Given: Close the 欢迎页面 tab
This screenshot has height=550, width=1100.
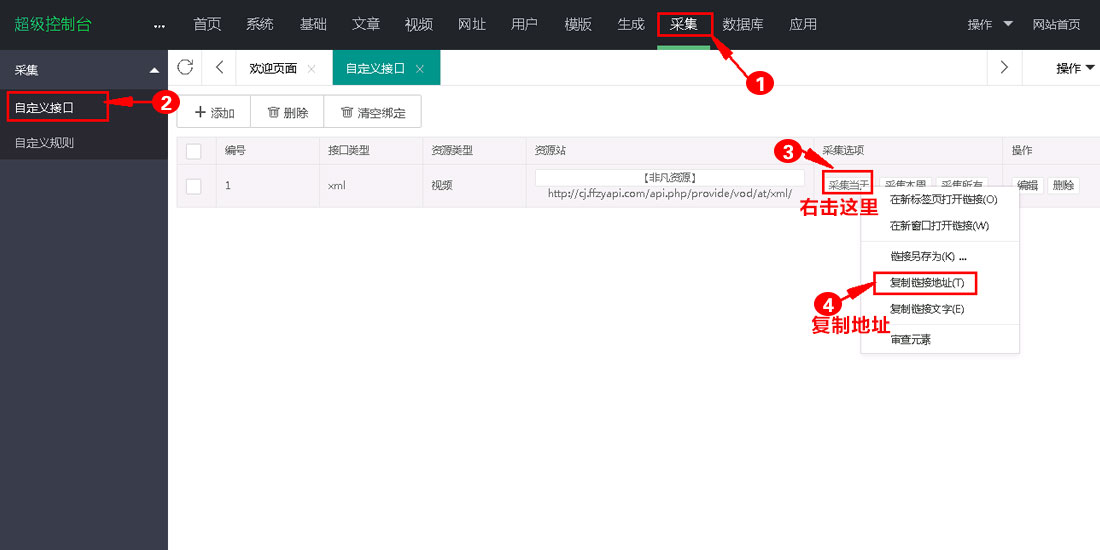Looking at the screenshot, I should coord(311,69).
